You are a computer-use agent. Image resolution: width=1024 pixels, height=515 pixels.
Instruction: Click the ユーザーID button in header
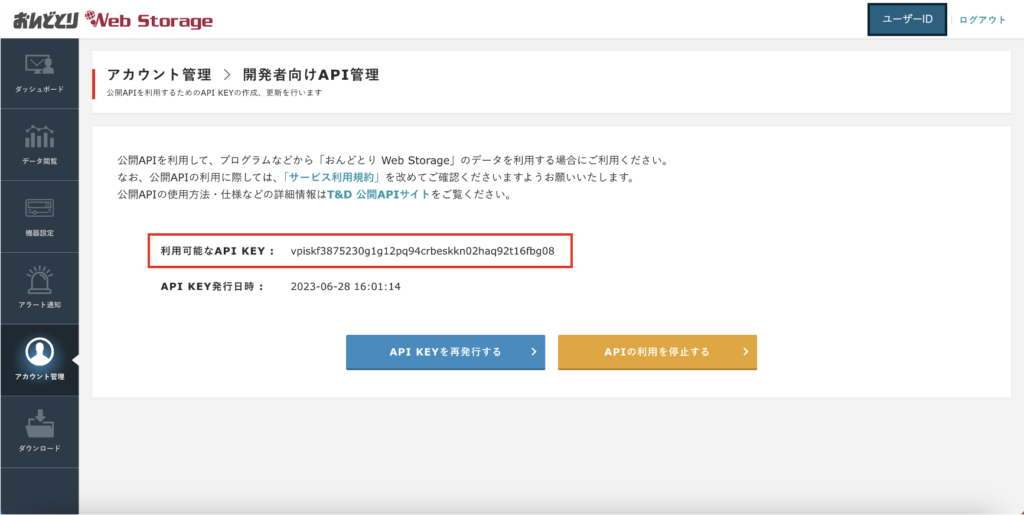pyautogui.click(x=906, y=20)
